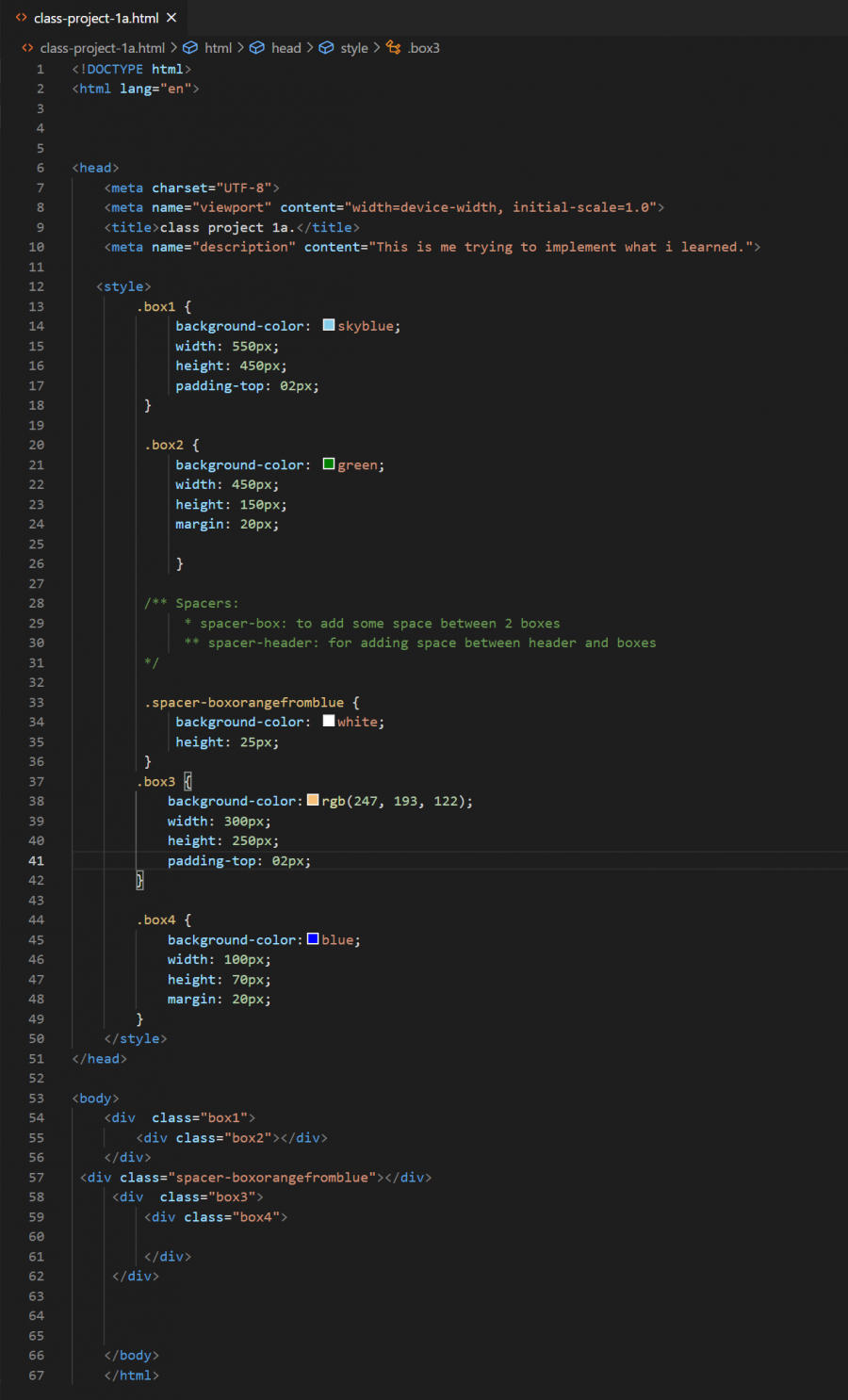Open the head breadcrumb item

(286, 48)
